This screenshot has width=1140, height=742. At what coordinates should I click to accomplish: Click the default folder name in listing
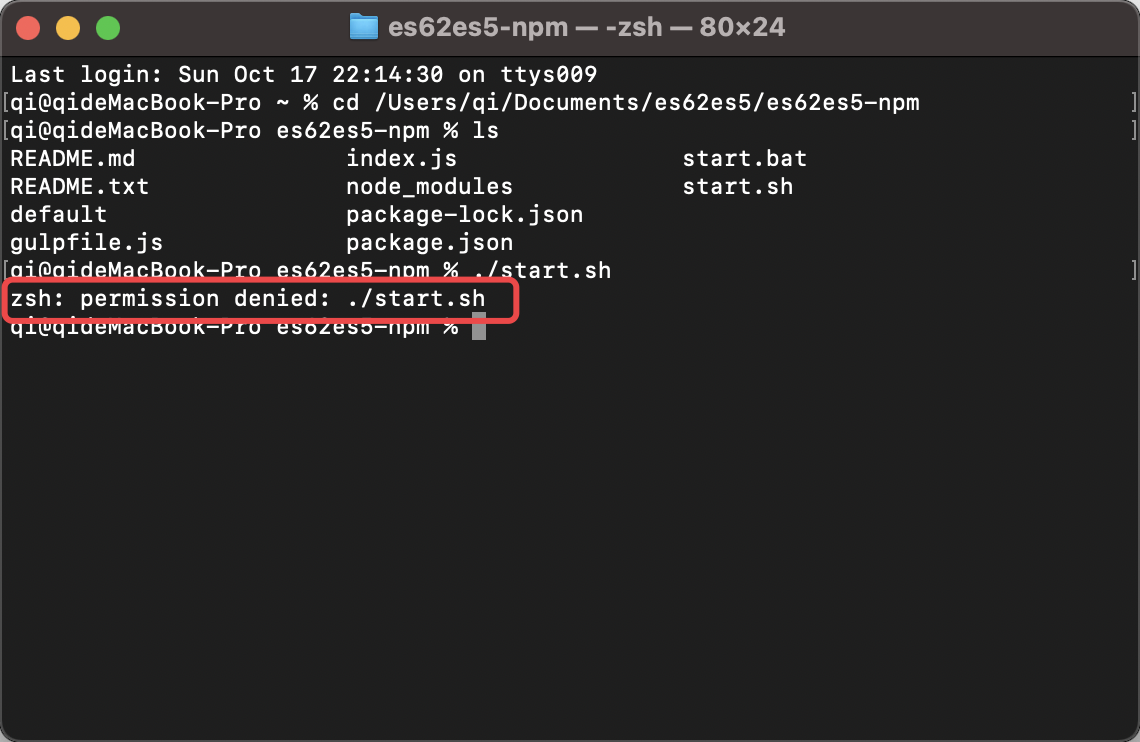tap(58, 215)
